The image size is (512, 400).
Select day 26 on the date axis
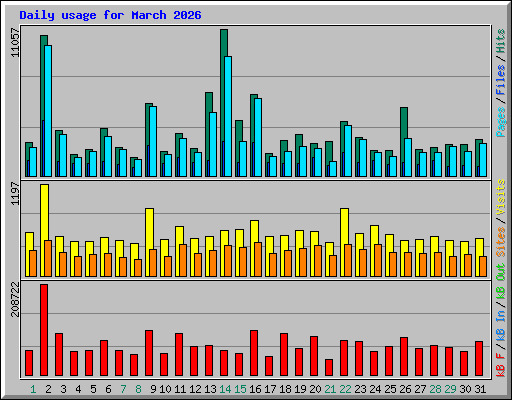[405, 389]
